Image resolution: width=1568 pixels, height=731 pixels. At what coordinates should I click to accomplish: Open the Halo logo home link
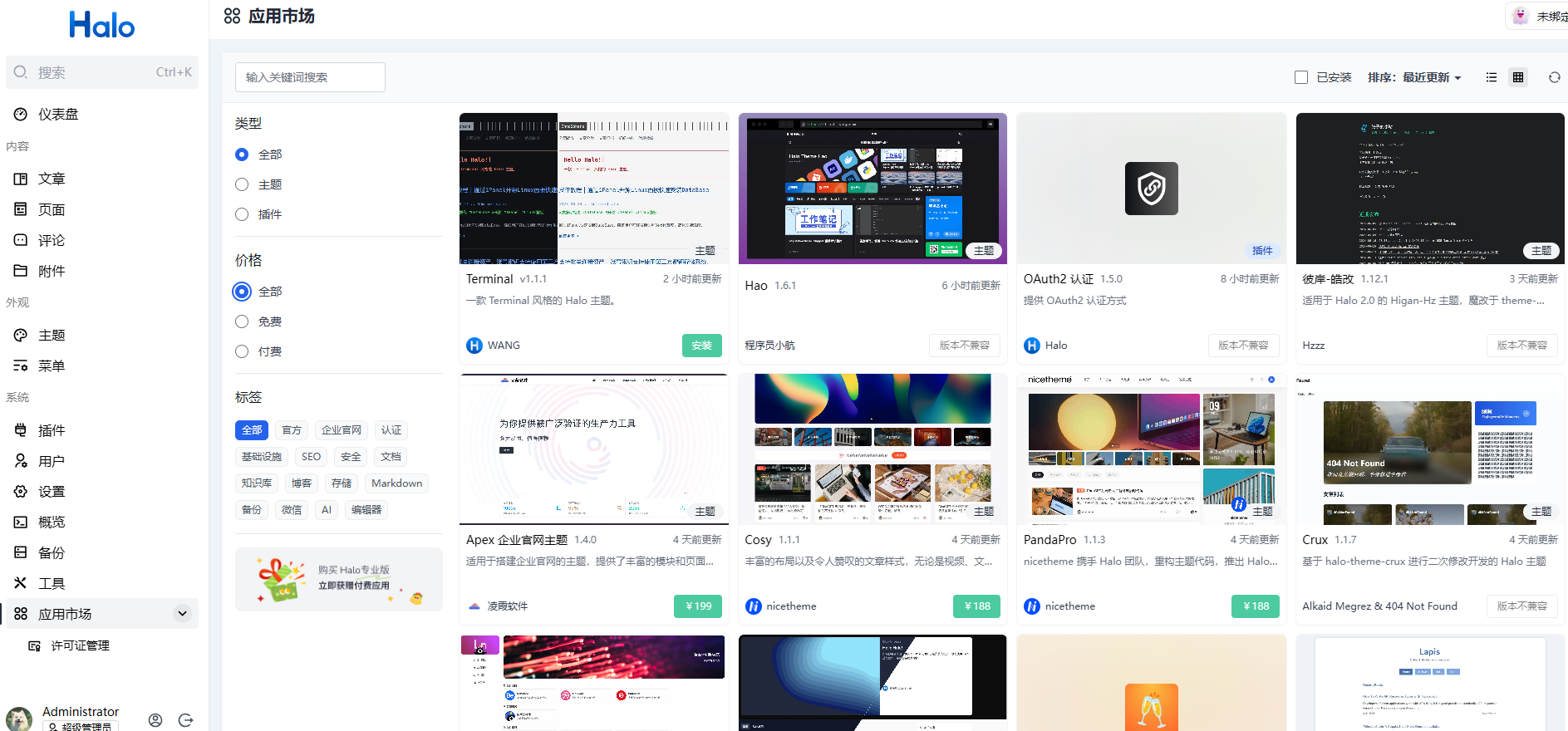(x=102, y=25)
